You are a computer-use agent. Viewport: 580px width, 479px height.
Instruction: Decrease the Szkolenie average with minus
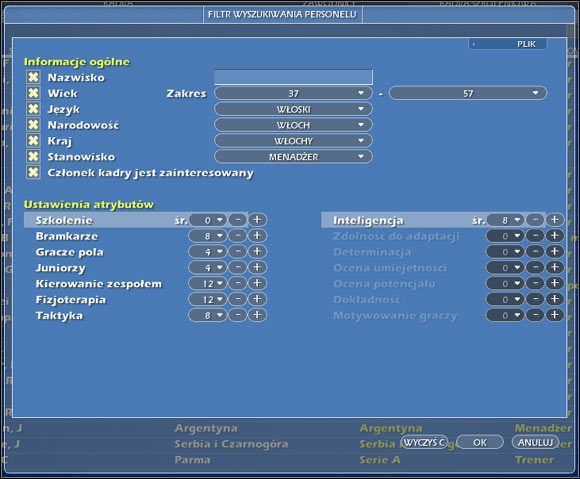click(x=237, y=220)
